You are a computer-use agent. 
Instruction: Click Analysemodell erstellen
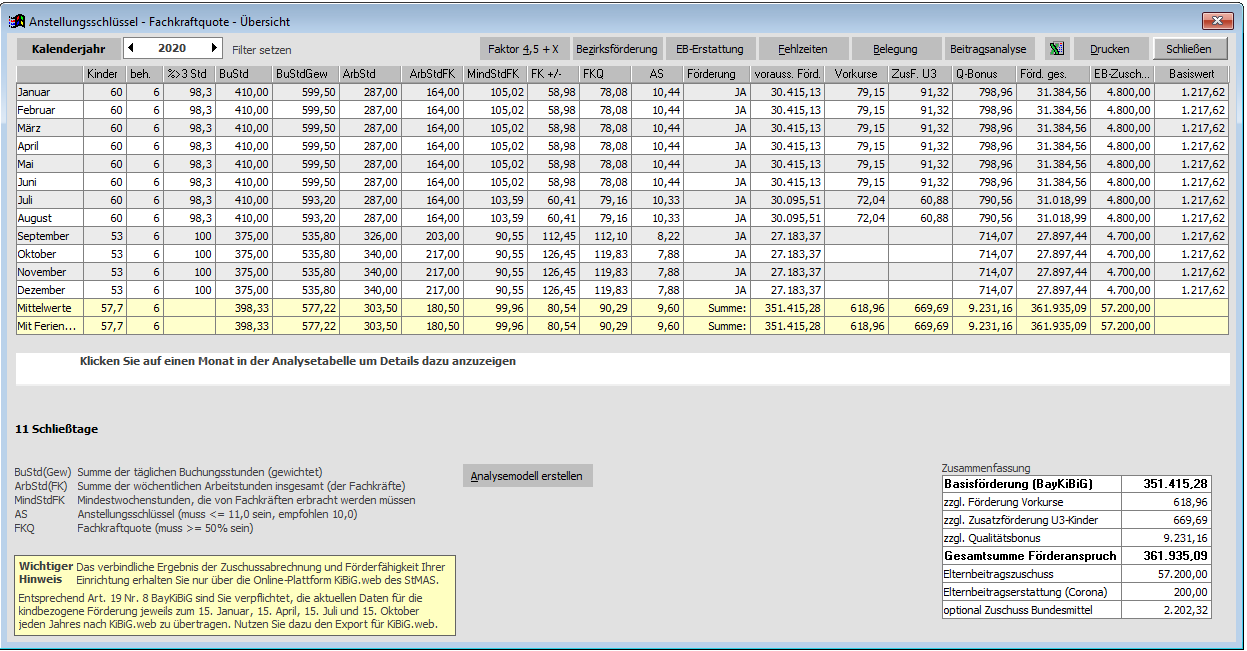coord(528,476)
